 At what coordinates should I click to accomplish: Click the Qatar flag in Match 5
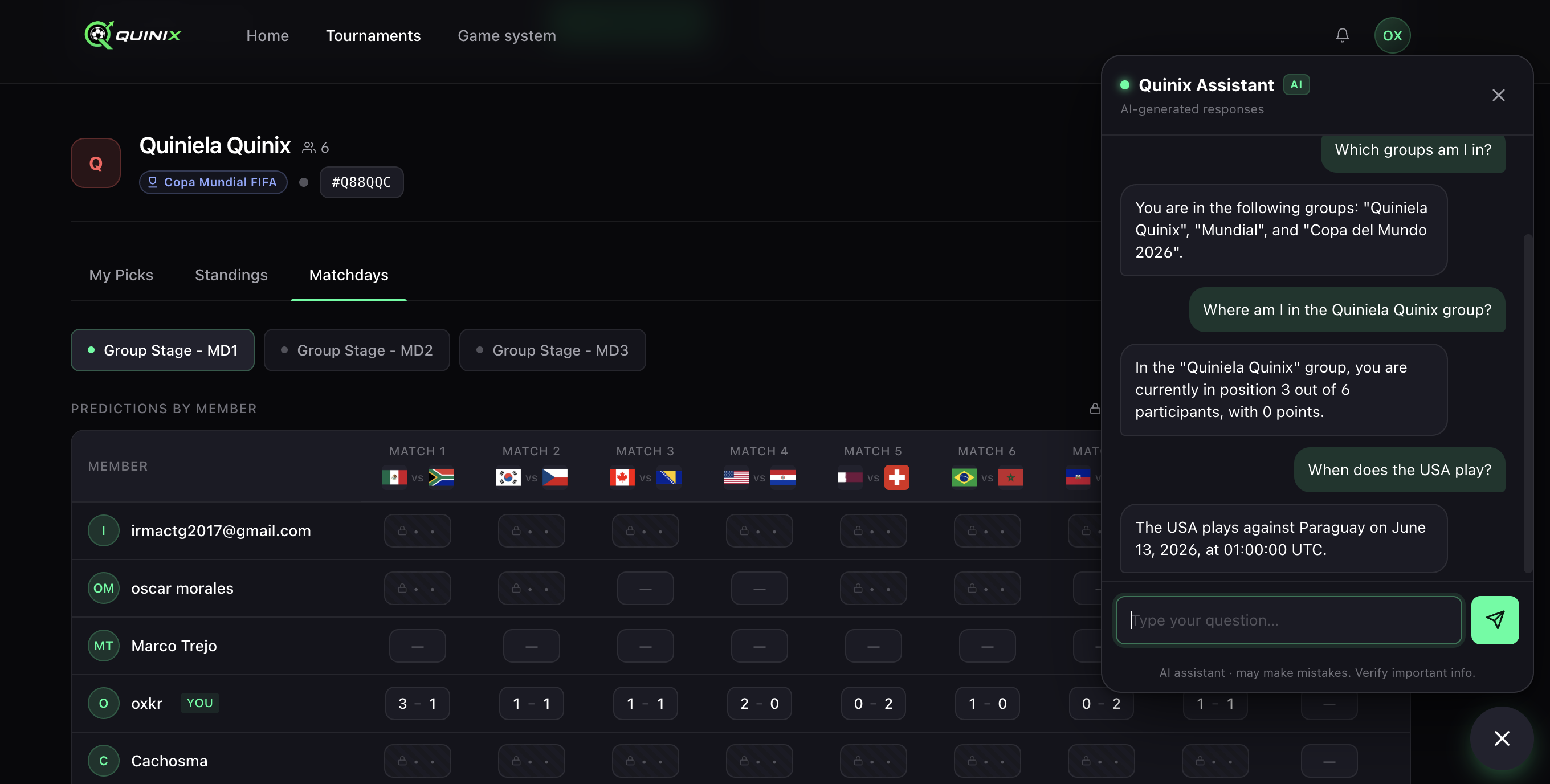click(x=850, y=477)
